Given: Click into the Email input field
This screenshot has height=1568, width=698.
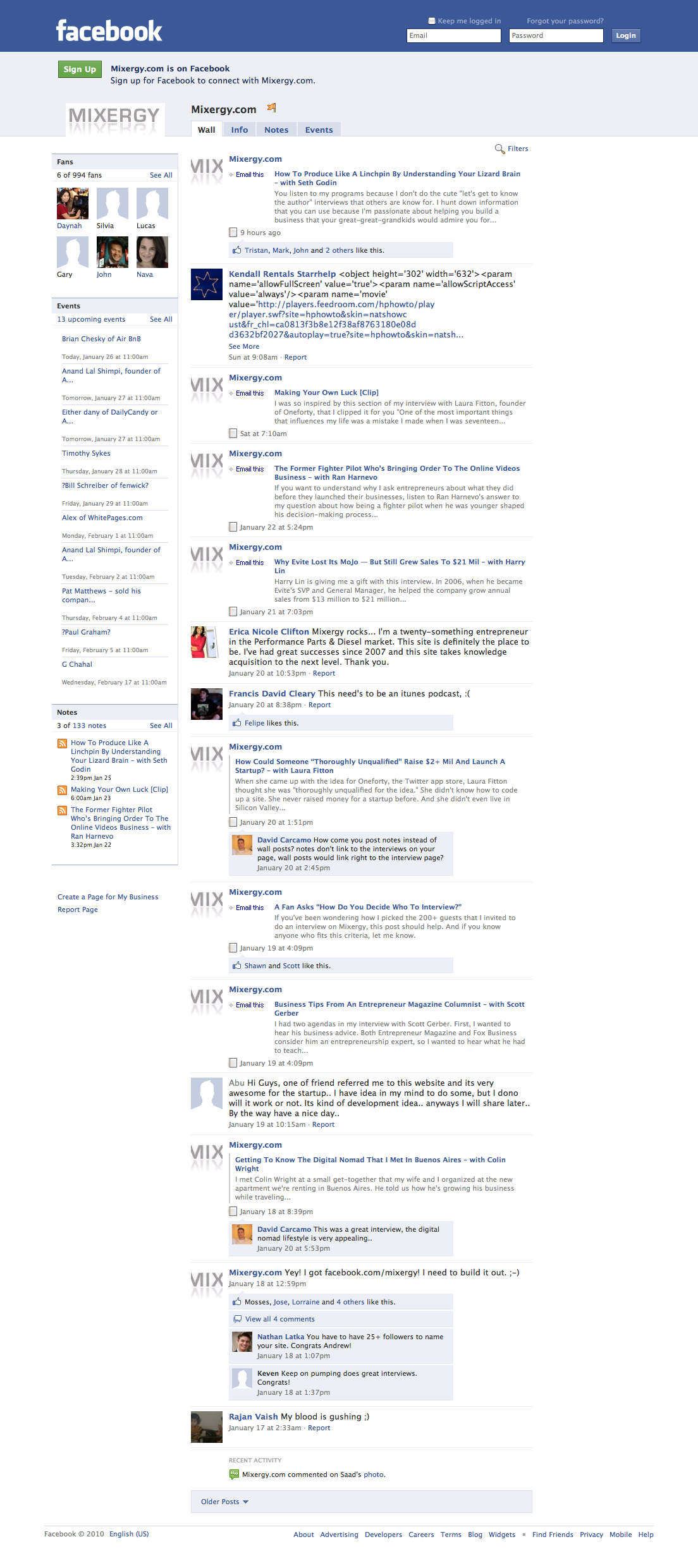Looking at the screenshot, I should coord(453,36).
